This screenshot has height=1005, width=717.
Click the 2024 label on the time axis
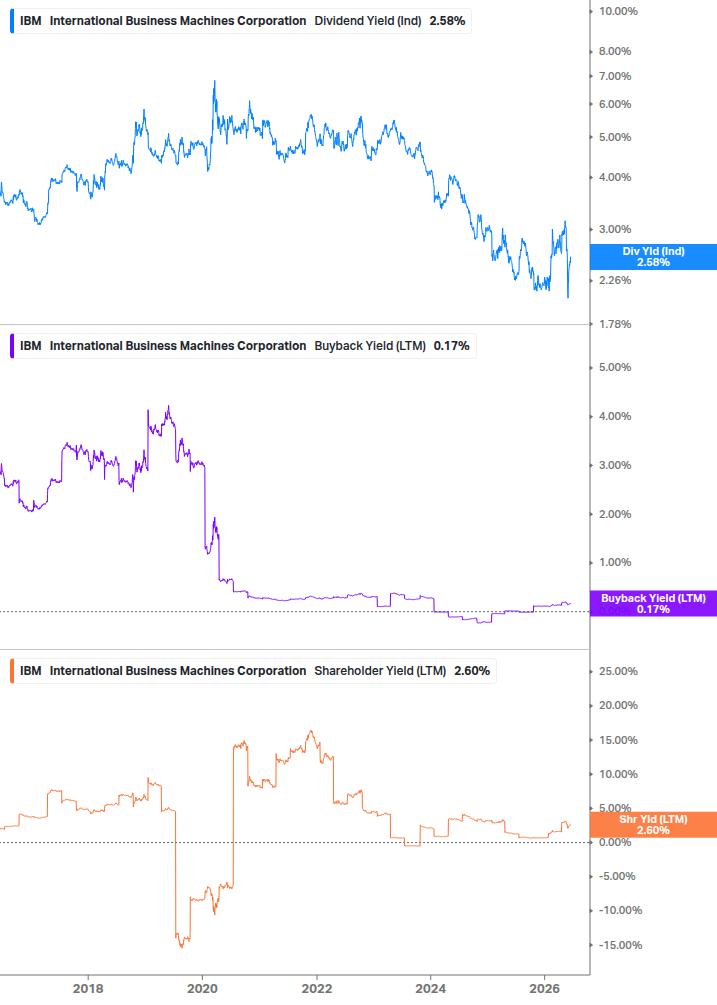(x=431, y=989)
